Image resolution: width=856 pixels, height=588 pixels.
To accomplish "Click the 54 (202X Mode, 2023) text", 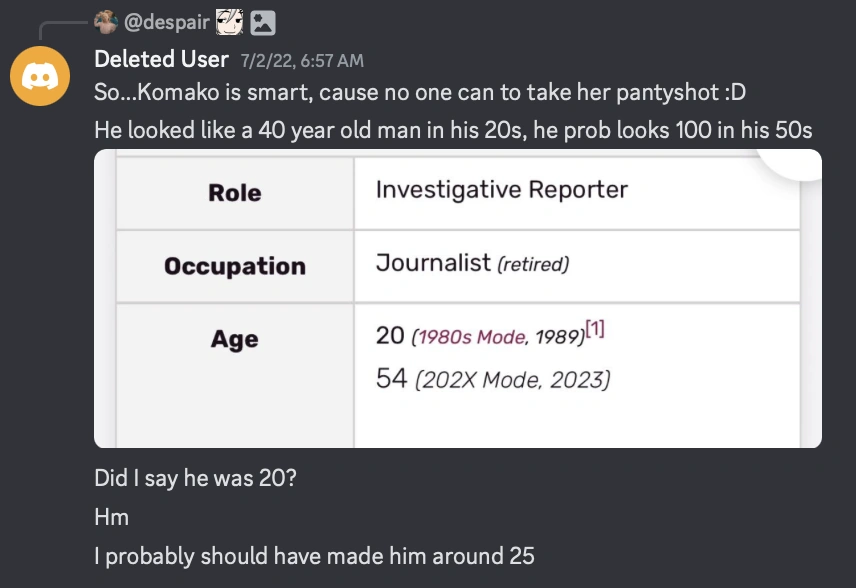I will [x=492, y=380].
